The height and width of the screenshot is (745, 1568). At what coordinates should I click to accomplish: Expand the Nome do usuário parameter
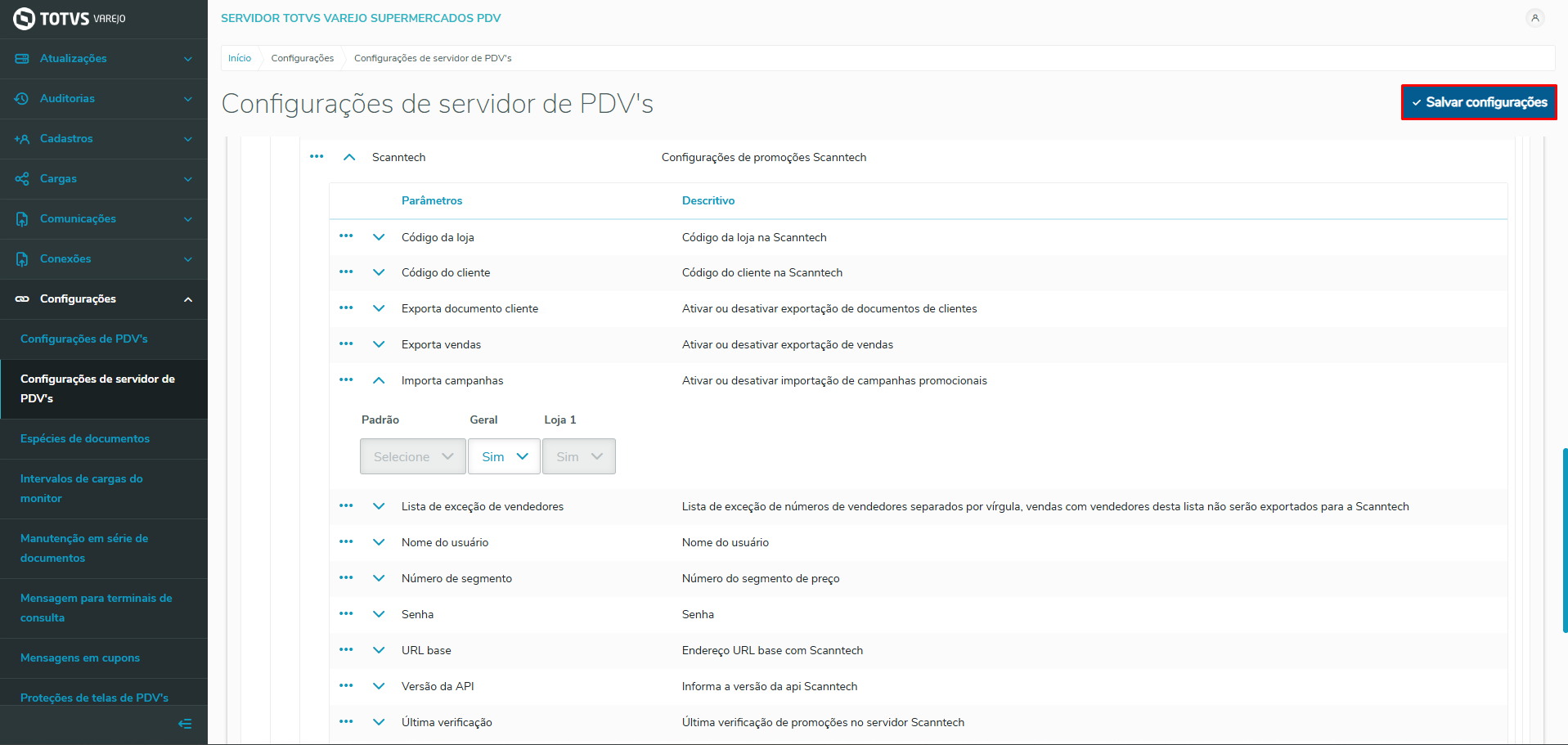tap(379, 542)
